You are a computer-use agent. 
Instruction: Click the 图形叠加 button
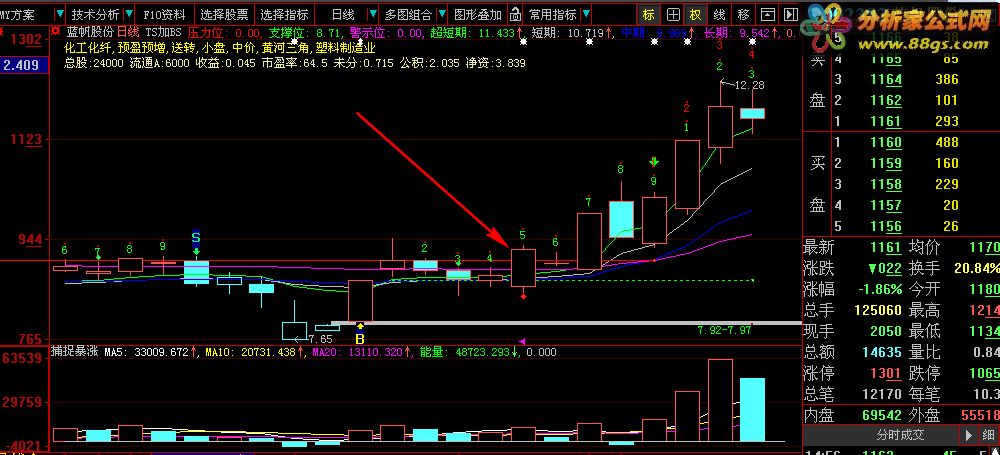point(478,14)
